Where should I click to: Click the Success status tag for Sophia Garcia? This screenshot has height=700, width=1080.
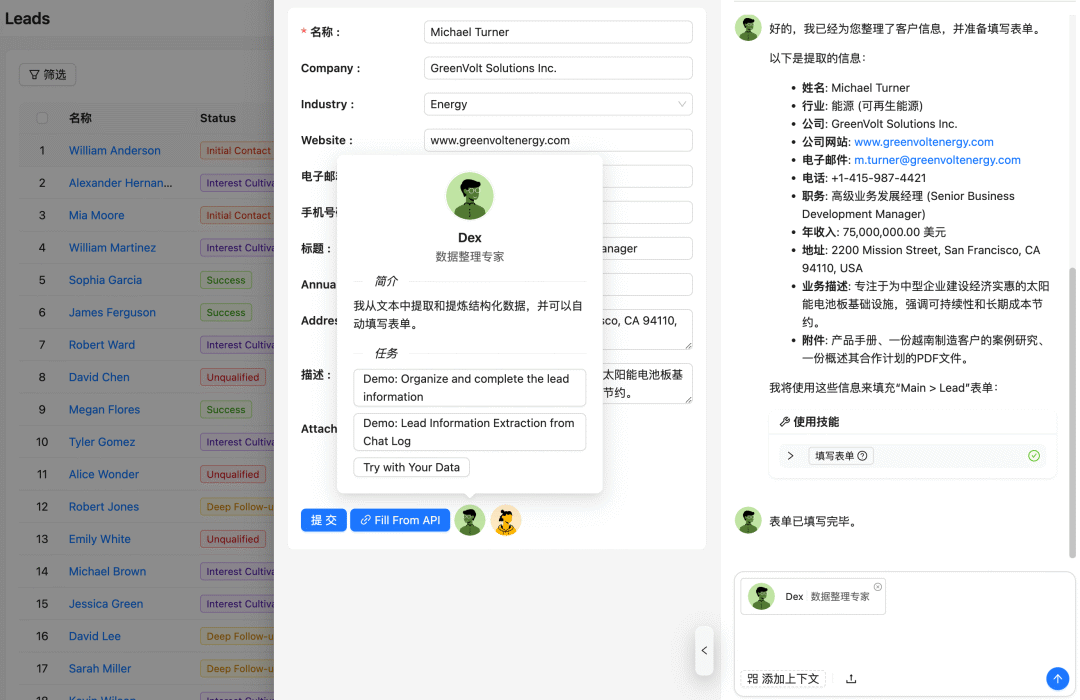point(226,280)
